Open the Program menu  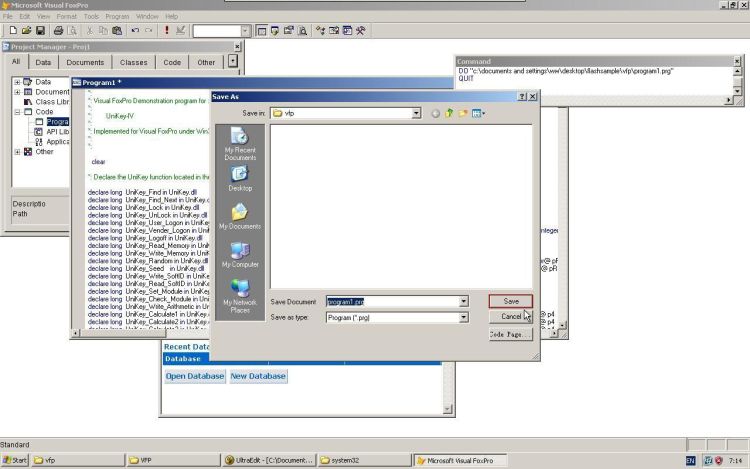click(x=117, y=16)
